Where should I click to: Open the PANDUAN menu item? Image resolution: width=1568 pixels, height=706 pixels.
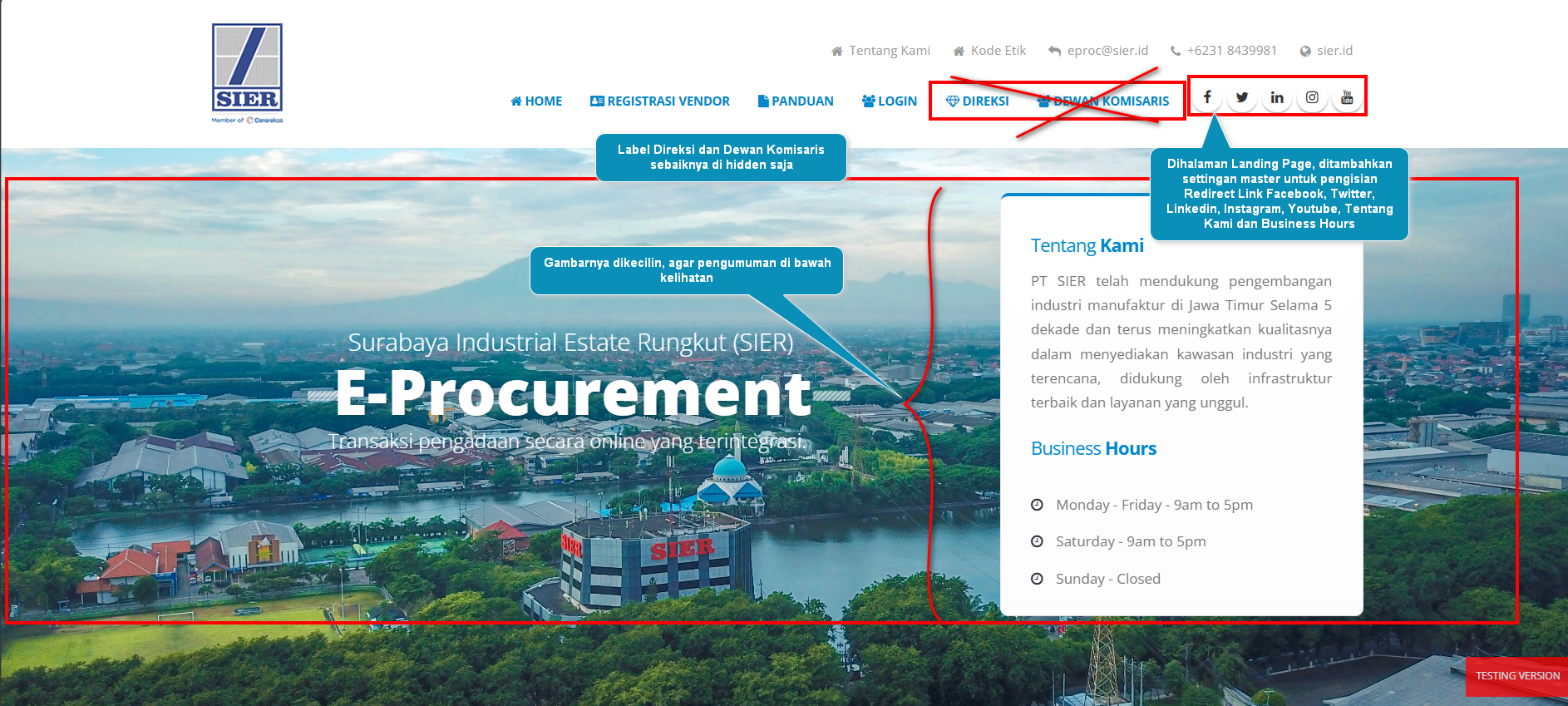point(796,101)
